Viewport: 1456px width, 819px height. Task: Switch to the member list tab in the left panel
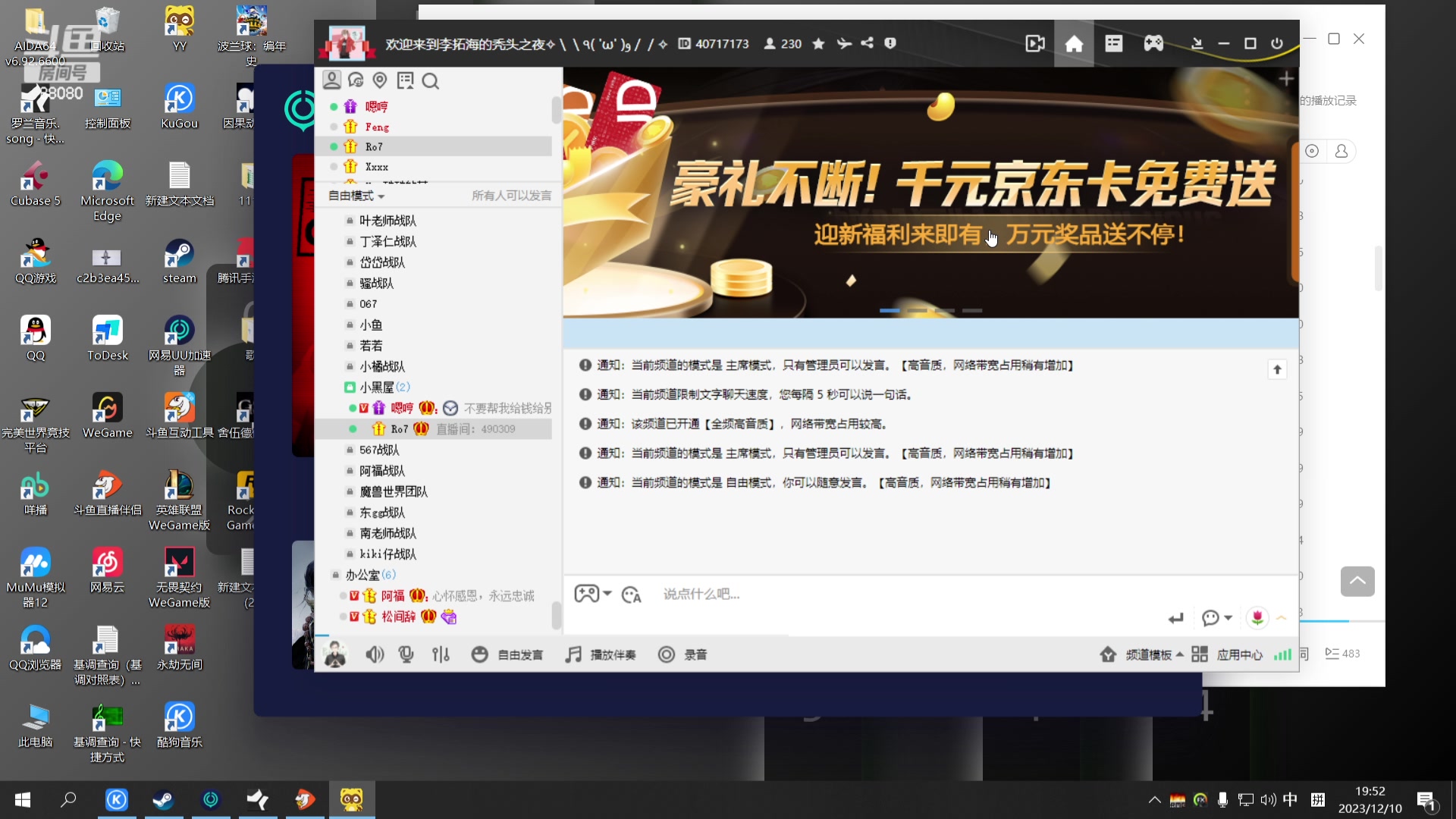point(331,80)
